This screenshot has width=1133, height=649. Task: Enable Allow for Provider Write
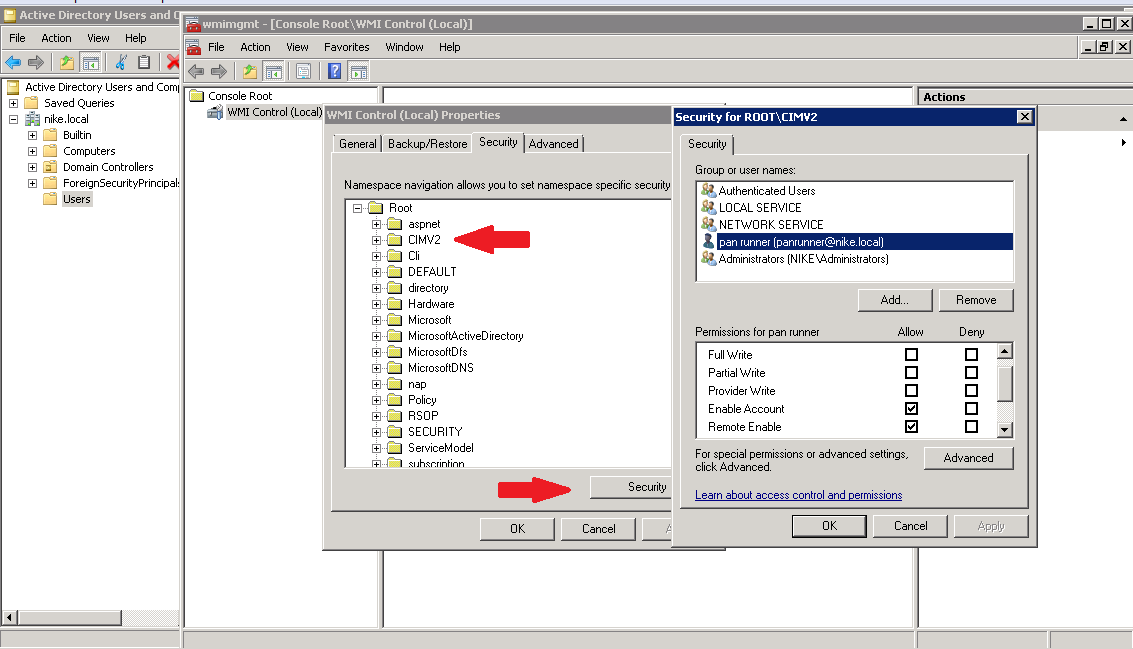click(x=911, y=391)
